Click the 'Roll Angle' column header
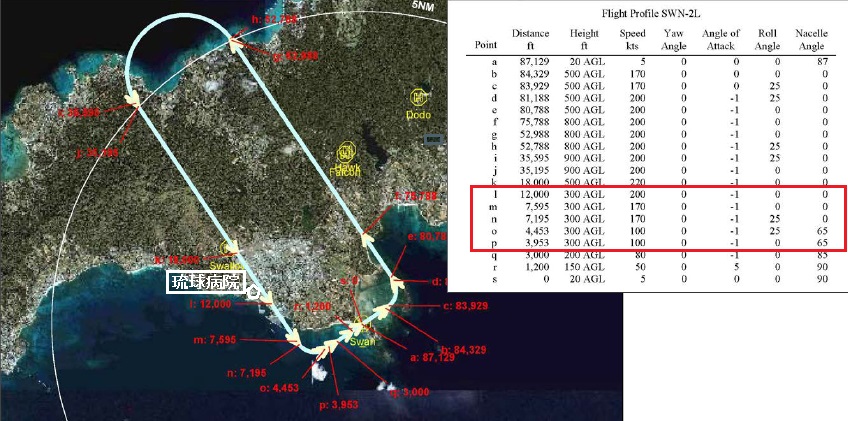Viewport: 848px width, 421px height. (x=767, y=40)
